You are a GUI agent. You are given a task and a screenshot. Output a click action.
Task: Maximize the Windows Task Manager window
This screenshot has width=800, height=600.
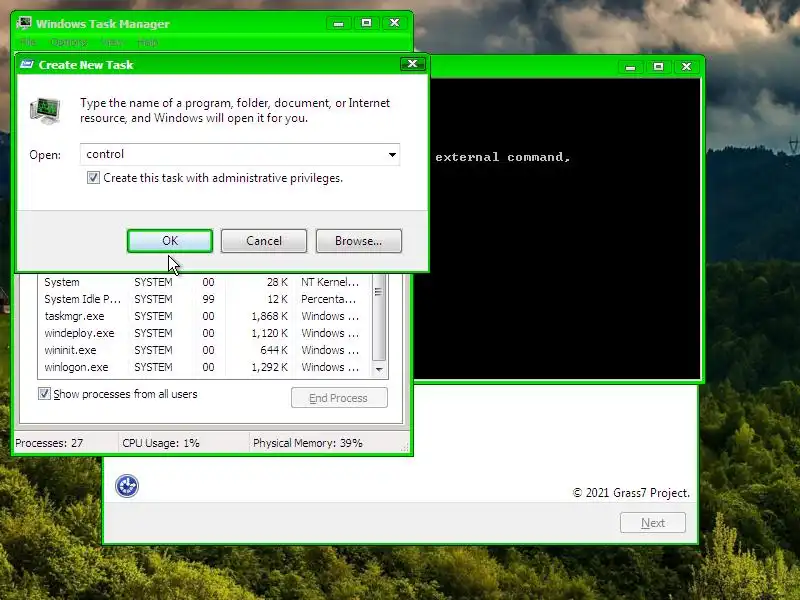366,23
